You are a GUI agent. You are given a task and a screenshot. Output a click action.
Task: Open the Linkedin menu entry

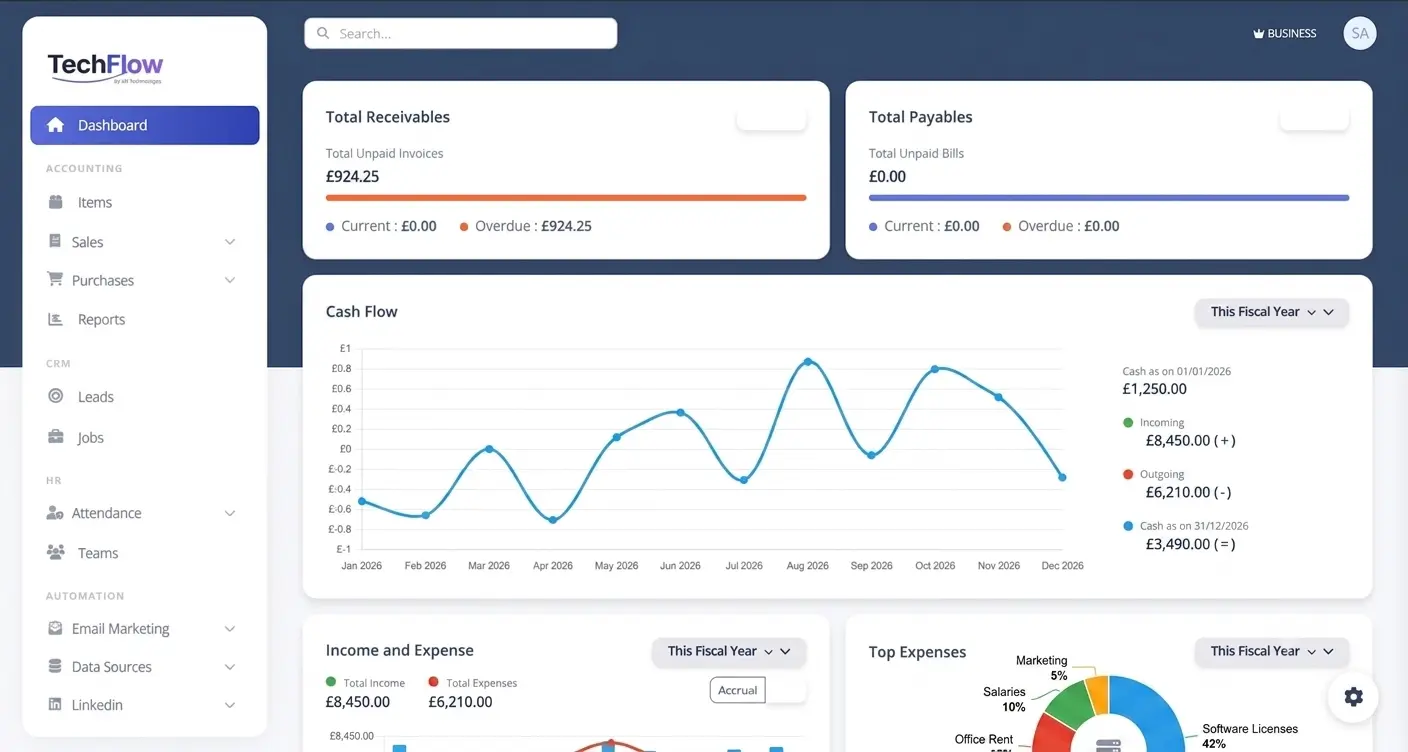click(145, 704)
